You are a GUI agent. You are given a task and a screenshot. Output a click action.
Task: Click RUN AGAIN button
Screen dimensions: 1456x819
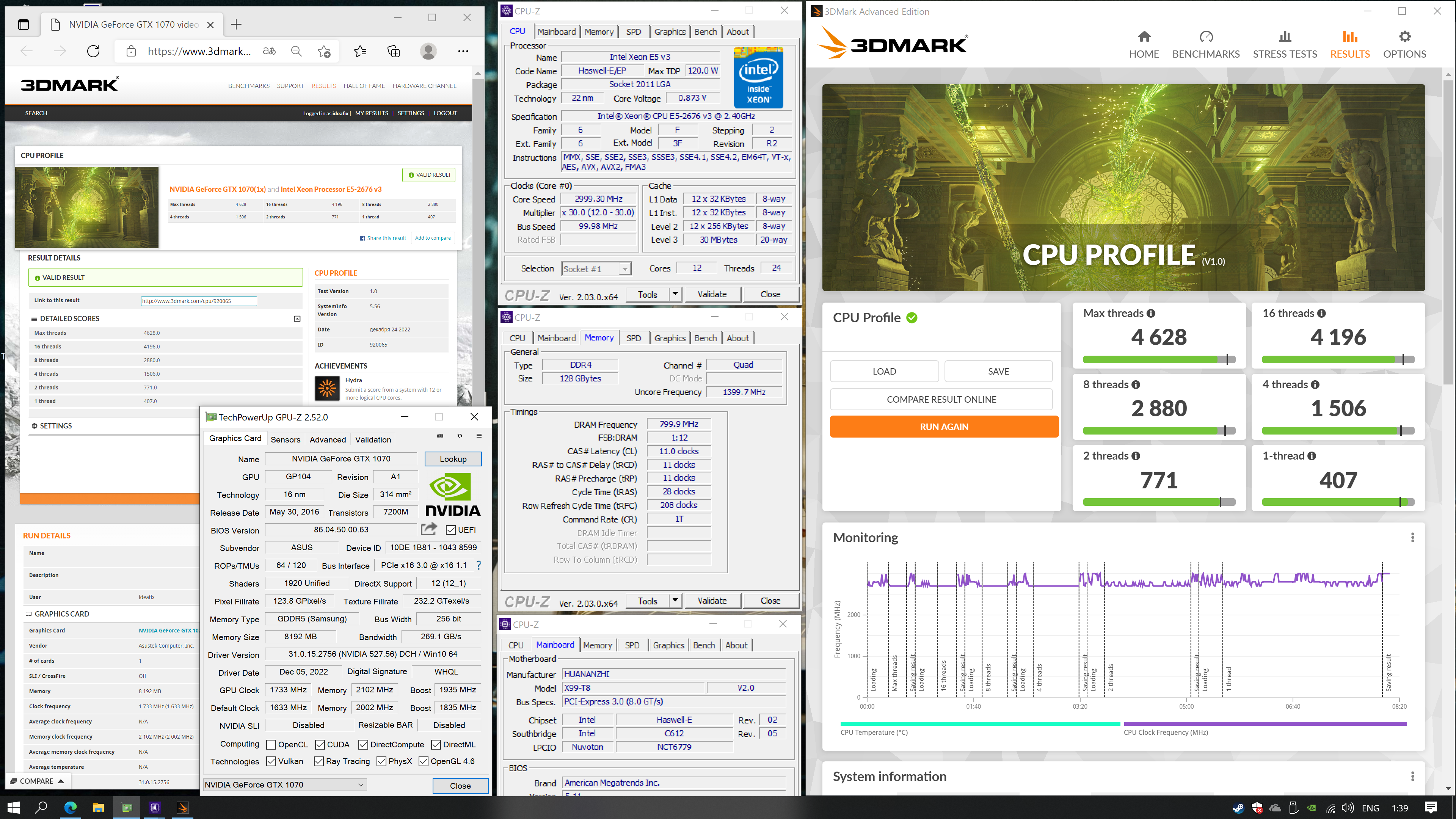[944, 427]
